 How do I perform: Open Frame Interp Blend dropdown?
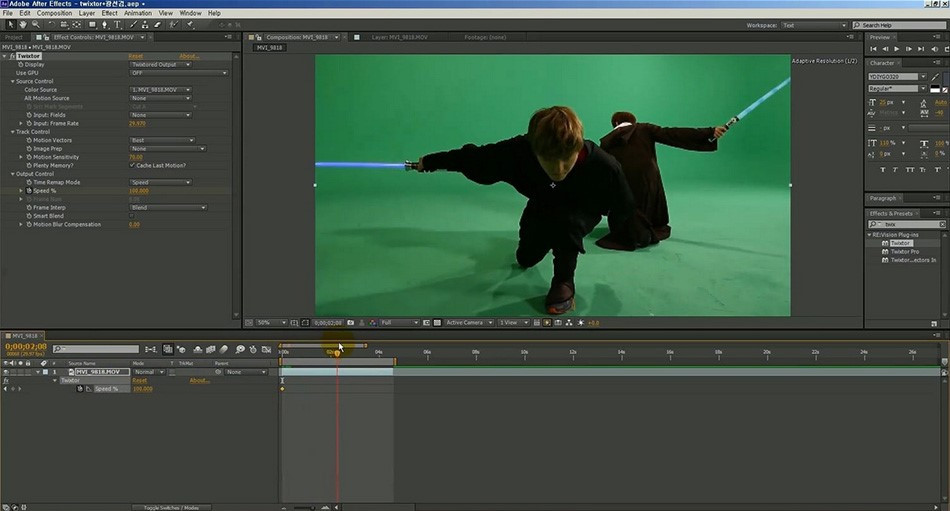[x=168, y=207]
